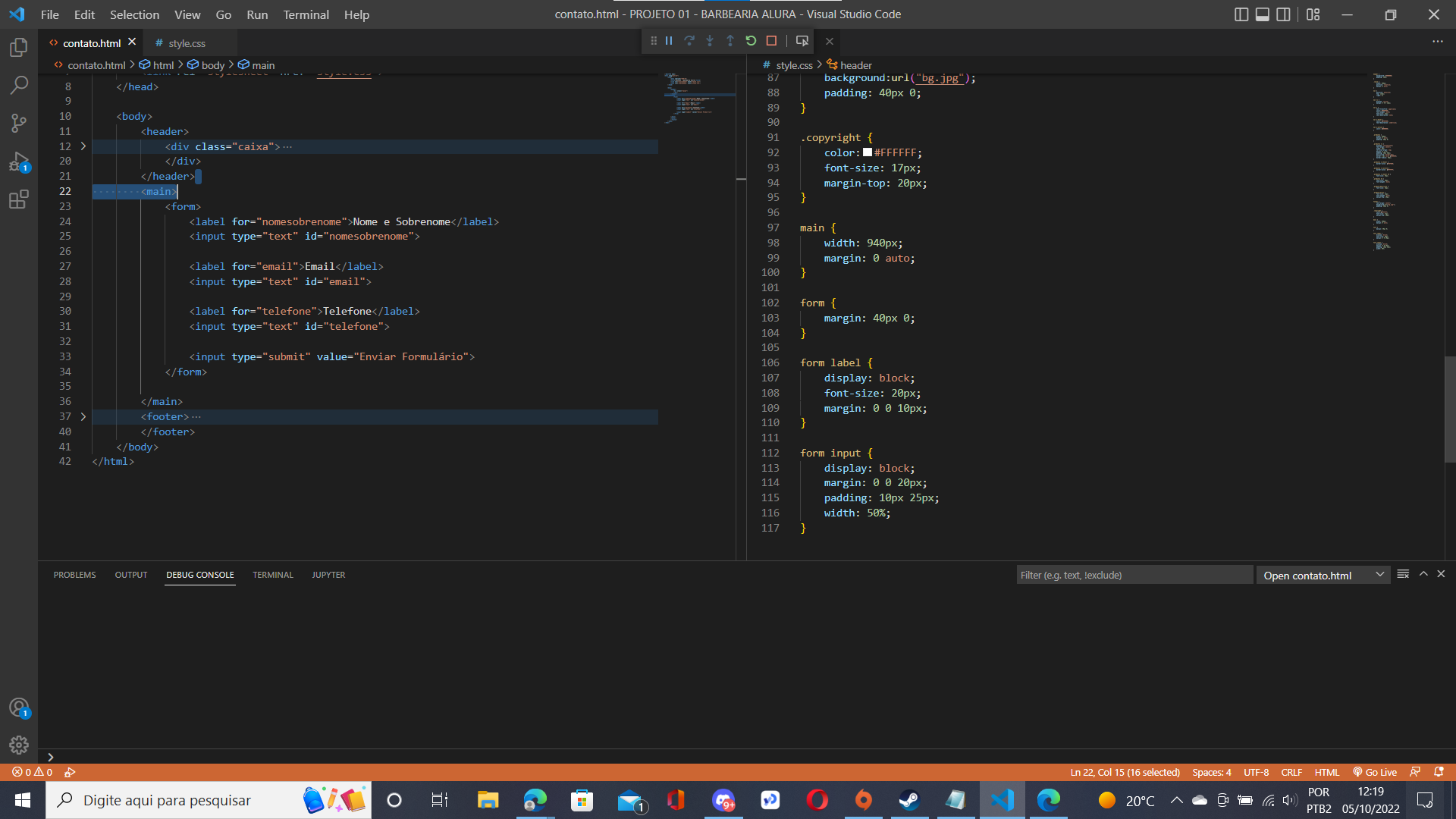Open the Run menu
The image size is (1456, 819).
257,14
